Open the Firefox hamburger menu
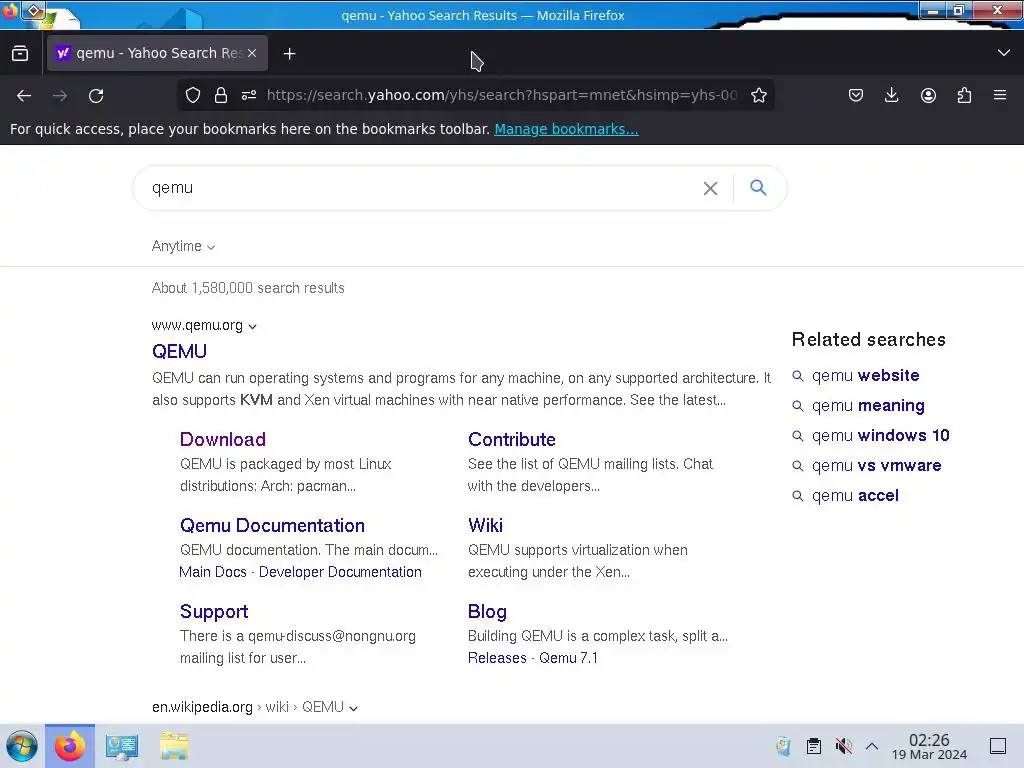Viewport: 1024px width, 768px height. (1000, 95)
